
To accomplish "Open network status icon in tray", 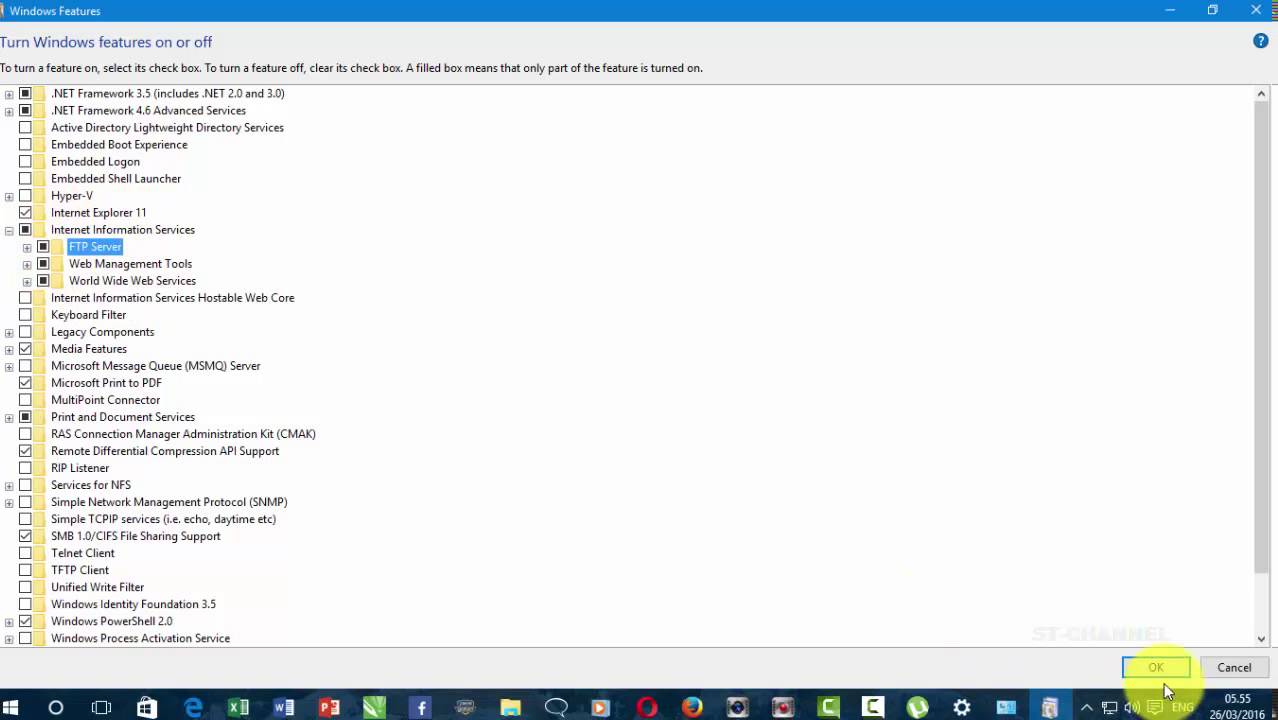I will (x=1109, y=707).
